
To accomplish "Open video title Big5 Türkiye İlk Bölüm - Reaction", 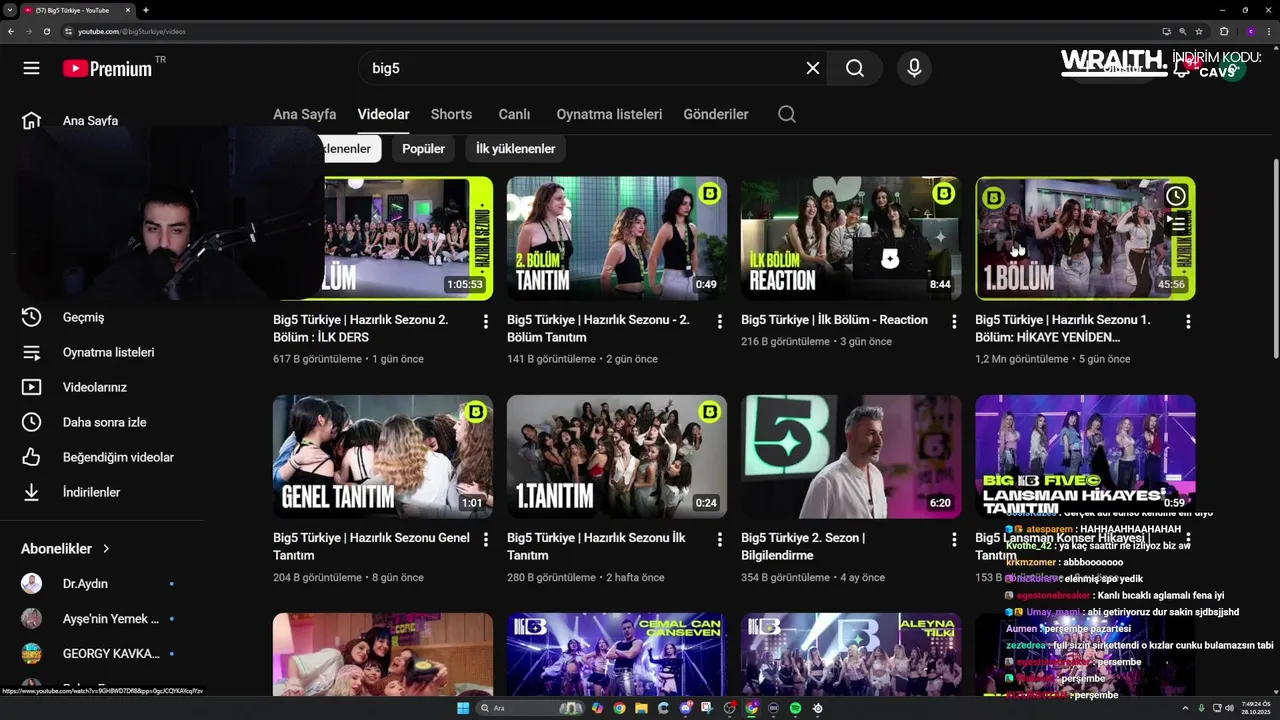I will click(x=834, y=320).
